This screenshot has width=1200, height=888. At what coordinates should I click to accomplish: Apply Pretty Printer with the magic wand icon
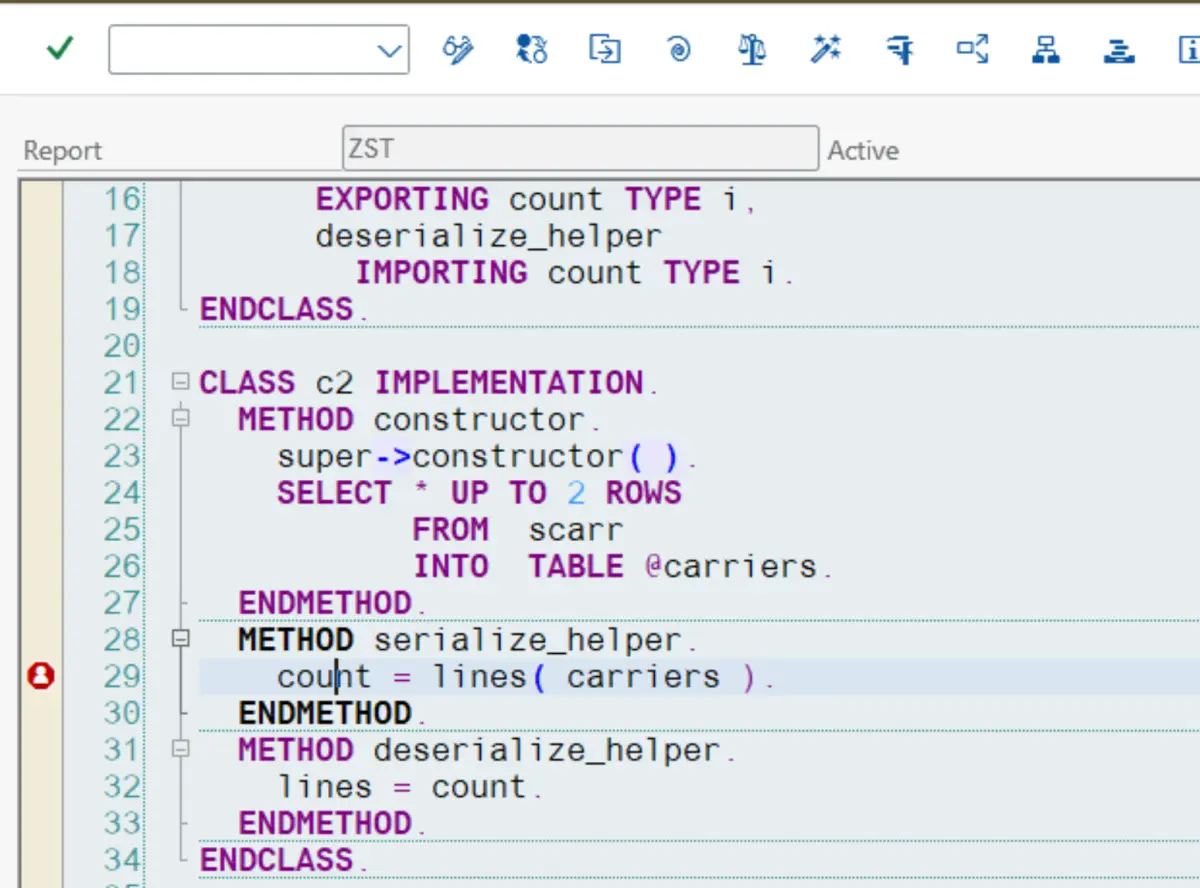point(825,49)
